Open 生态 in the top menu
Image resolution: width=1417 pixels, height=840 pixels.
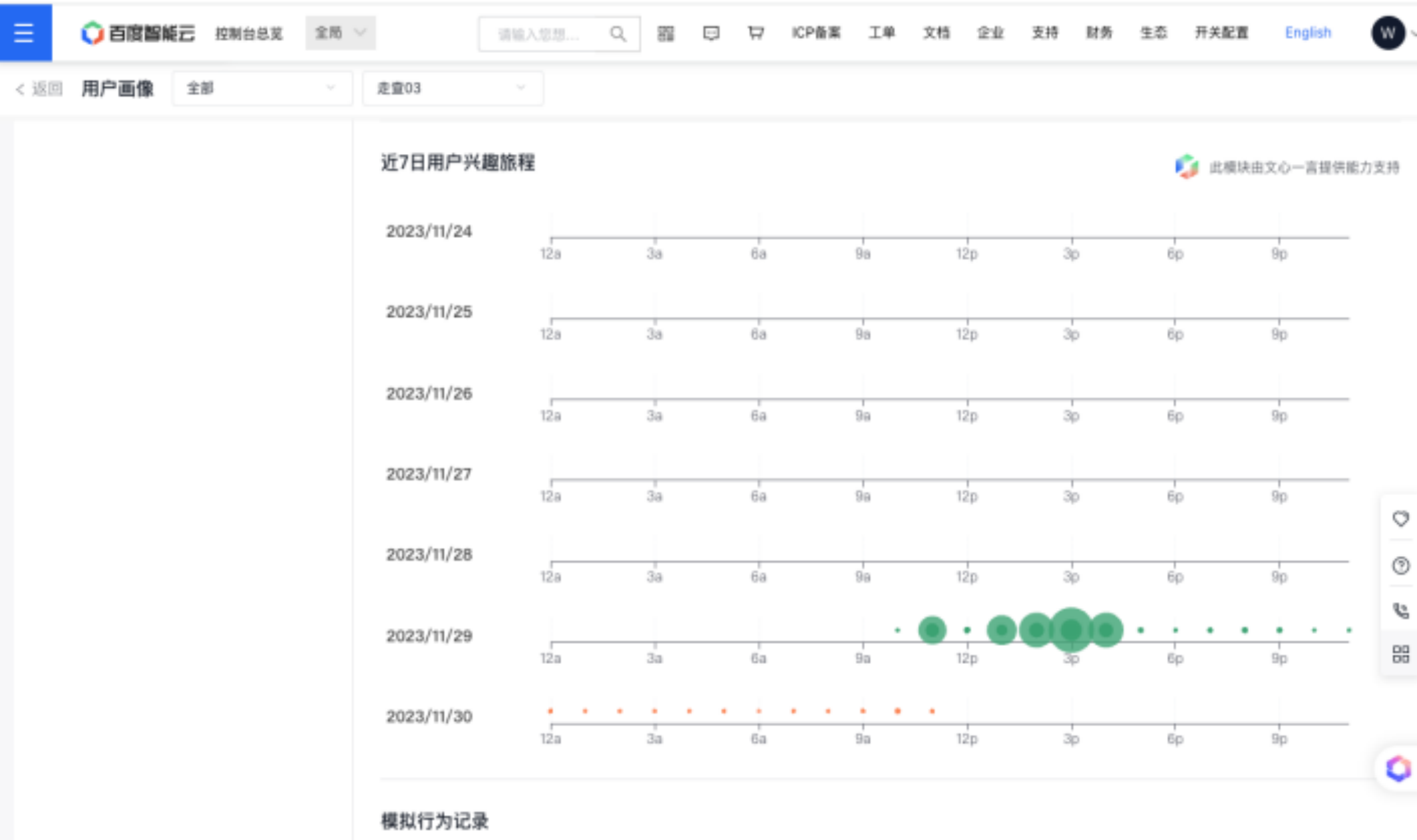point(1154,33)
